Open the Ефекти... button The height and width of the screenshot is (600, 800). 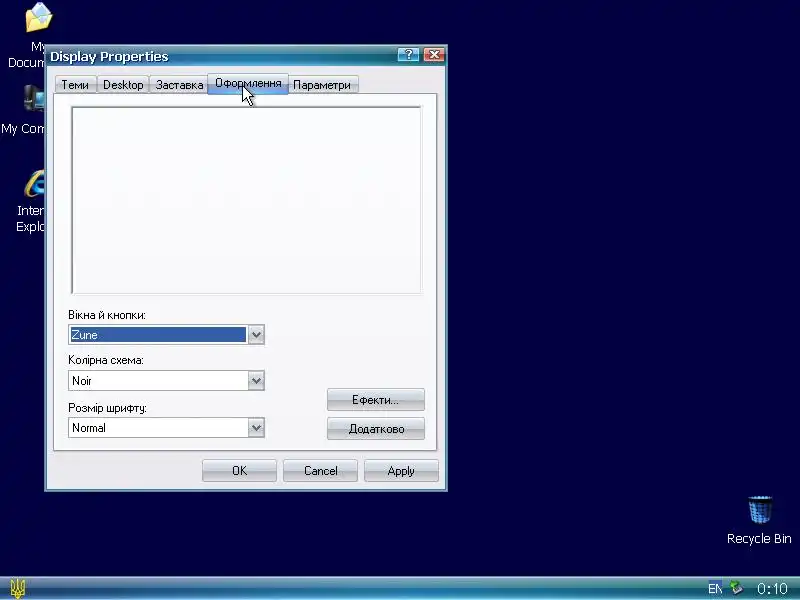click(376, 399)
